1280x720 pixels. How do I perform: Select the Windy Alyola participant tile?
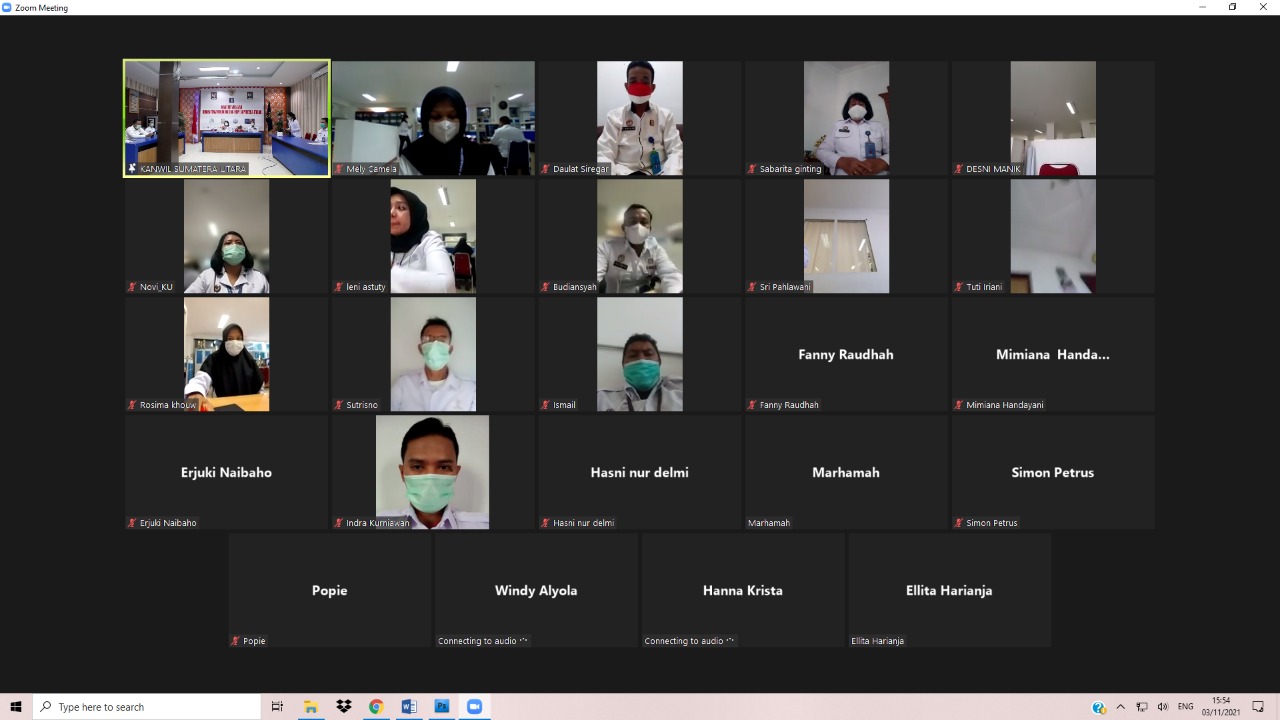(x=536, y=590)
